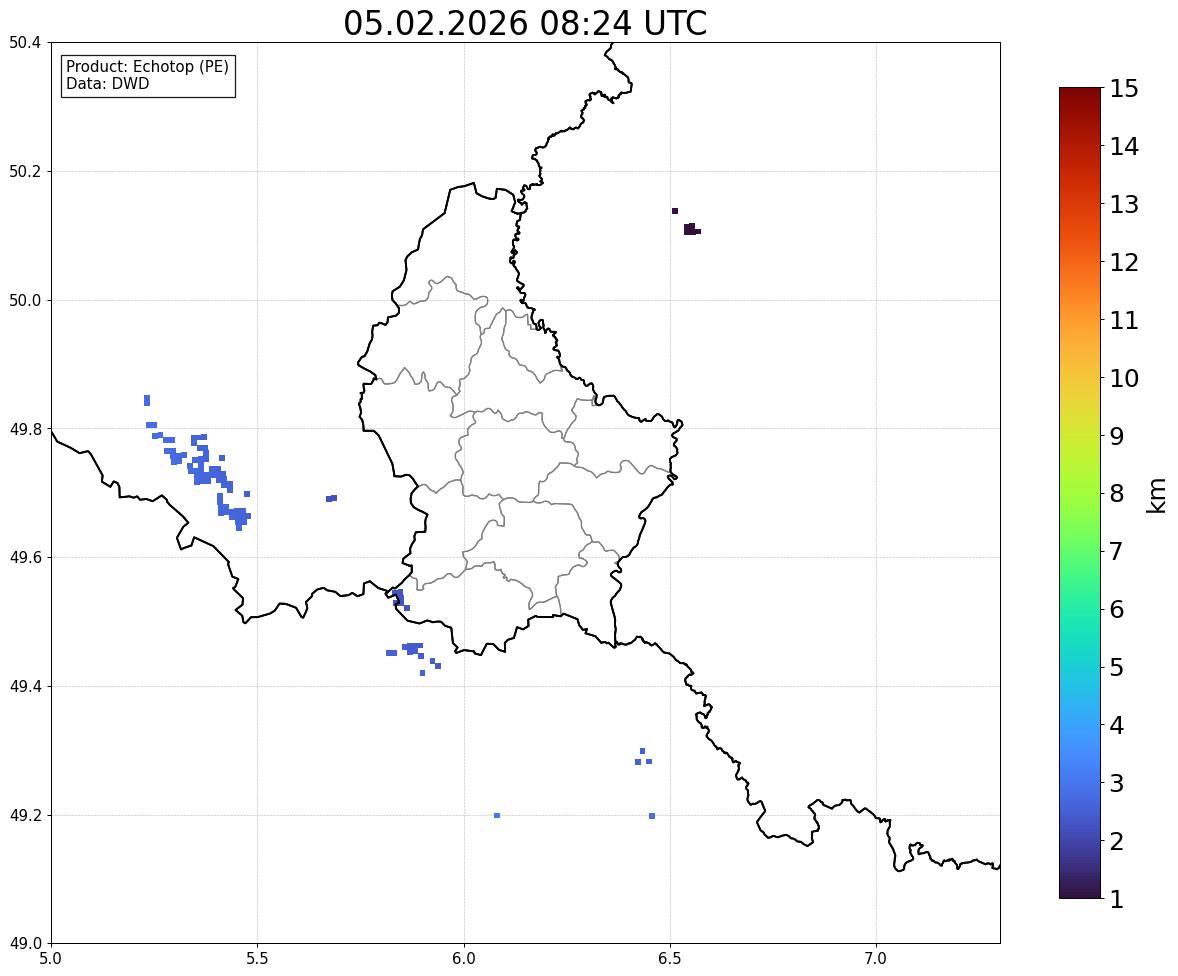This screenshot has width=1178, height=976.
Task: Click longitude axis label "5.0"
Action: (51, 959)
